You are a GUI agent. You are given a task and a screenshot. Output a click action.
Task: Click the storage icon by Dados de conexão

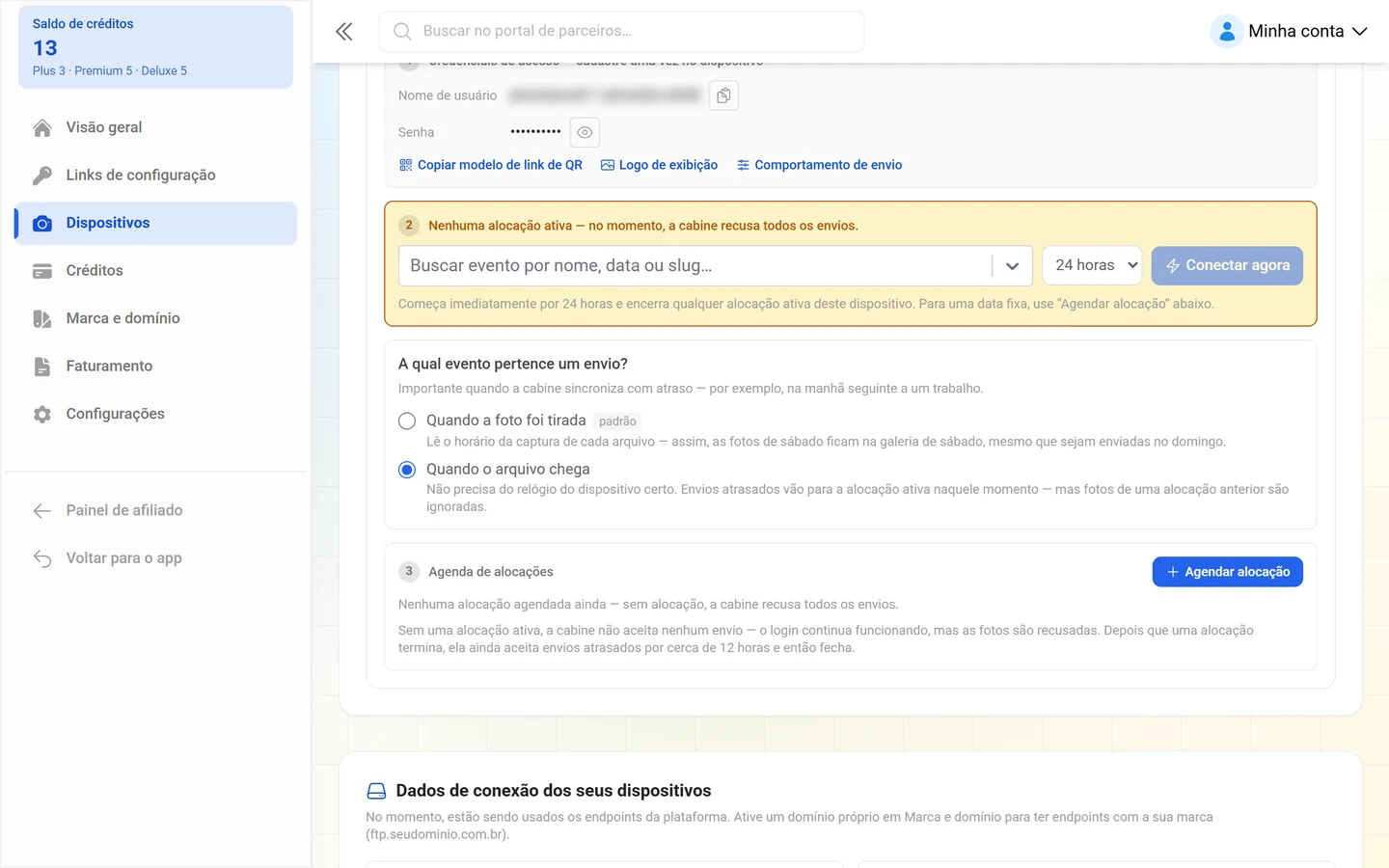376,791
